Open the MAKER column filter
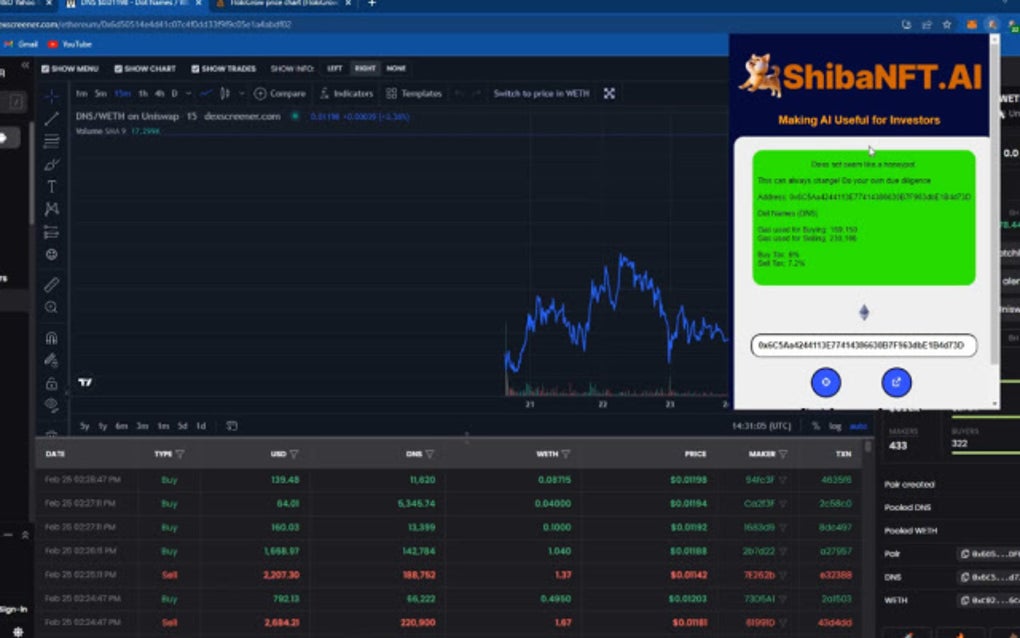This screenshot has height=638, width=1020. pyautogui.click(x=783, y=454)
